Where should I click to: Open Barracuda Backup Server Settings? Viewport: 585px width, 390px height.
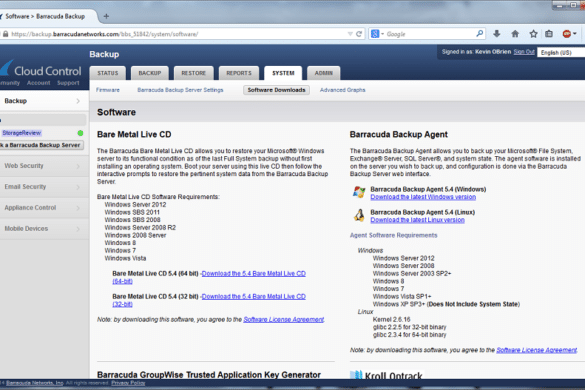(x=180, y=90)
